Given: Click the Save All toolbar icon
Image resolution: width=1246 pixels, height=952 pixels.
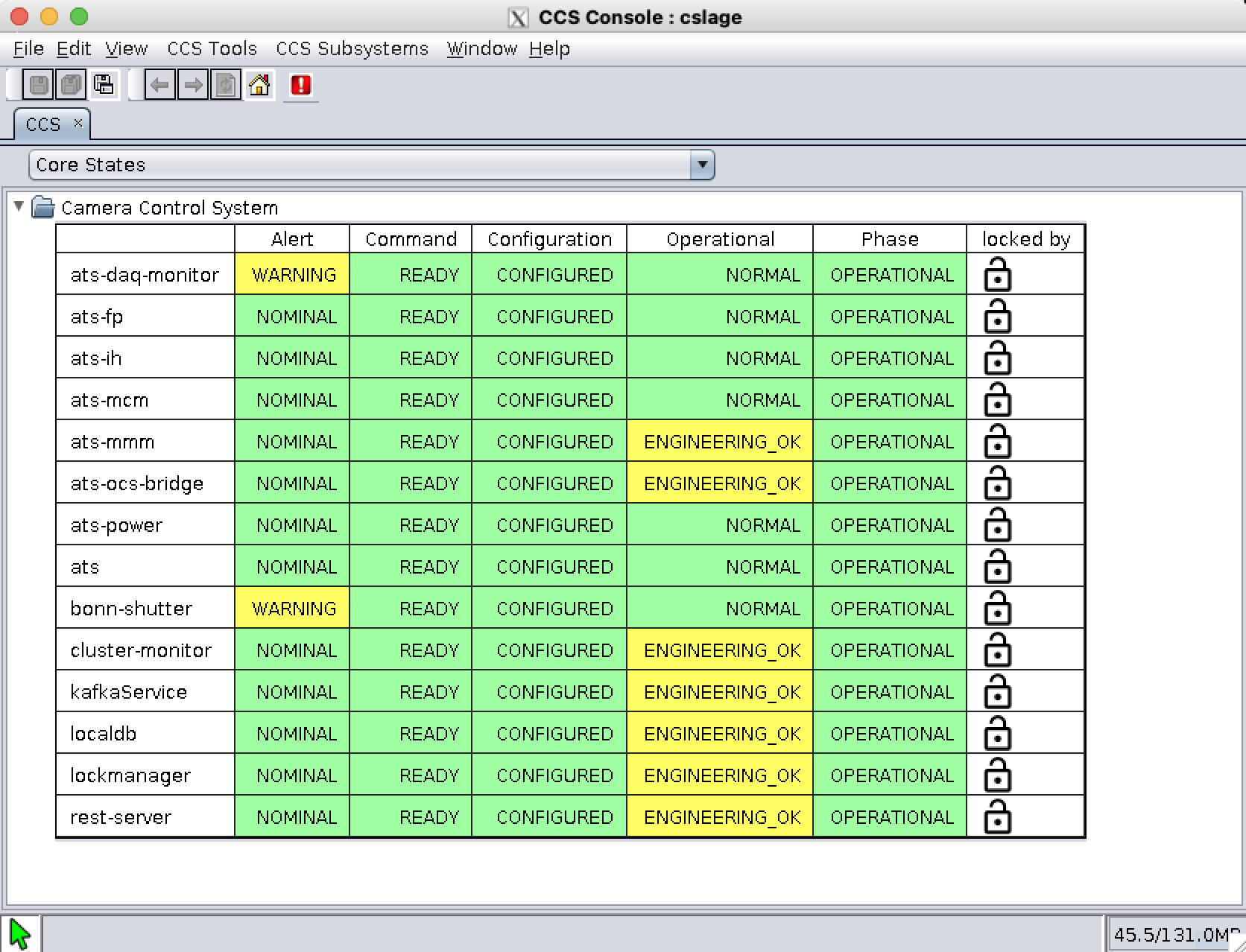Looking at the screenshot, I should 72,85.
